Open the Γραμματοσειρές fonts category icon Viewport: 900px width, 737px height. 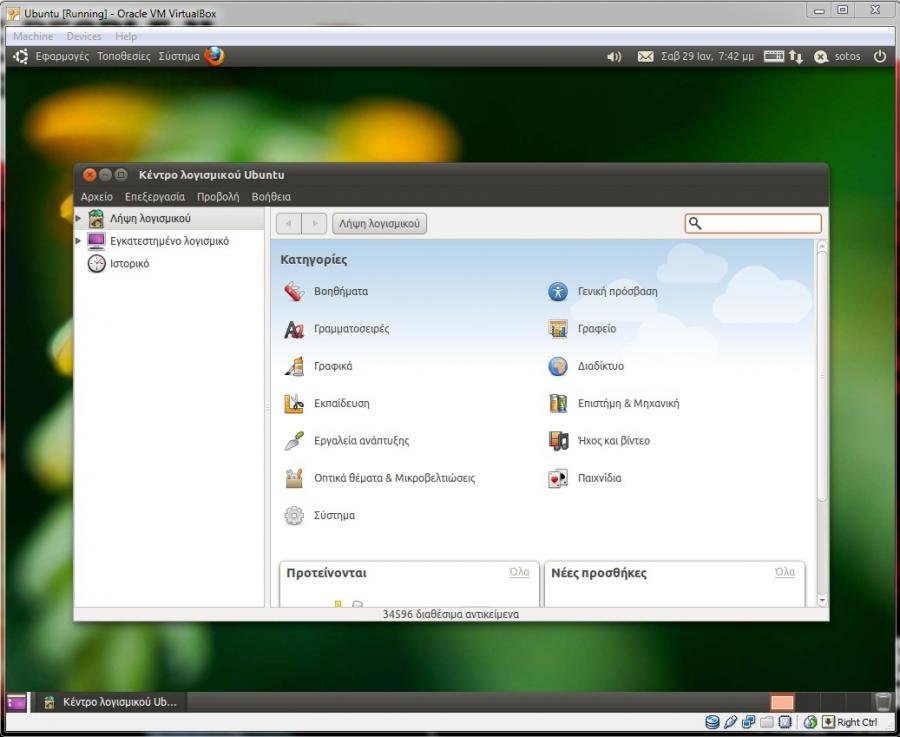tap(294, 329)
